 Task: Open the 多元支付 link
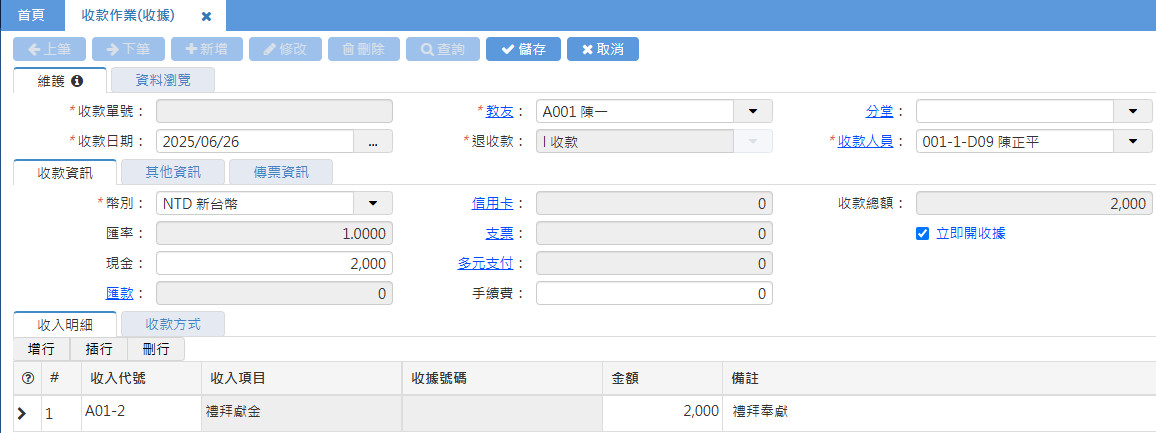[x=485, y=264]
